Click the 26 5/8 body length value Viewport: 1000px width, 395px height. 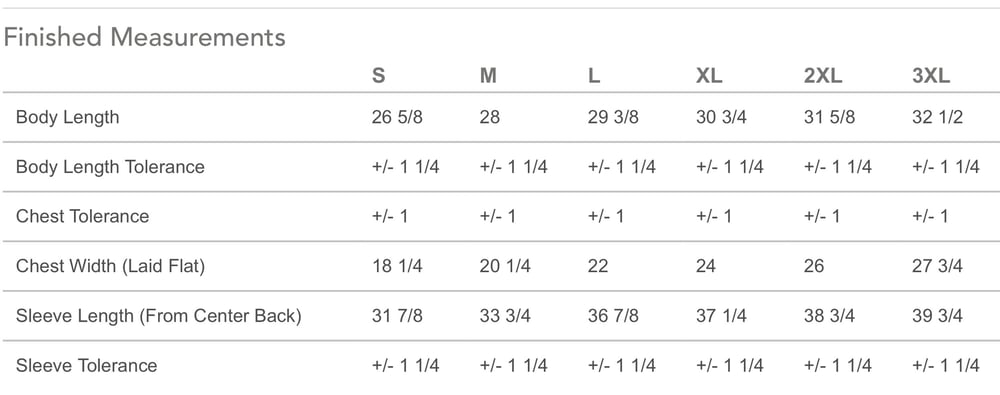(x=397, y=117)
